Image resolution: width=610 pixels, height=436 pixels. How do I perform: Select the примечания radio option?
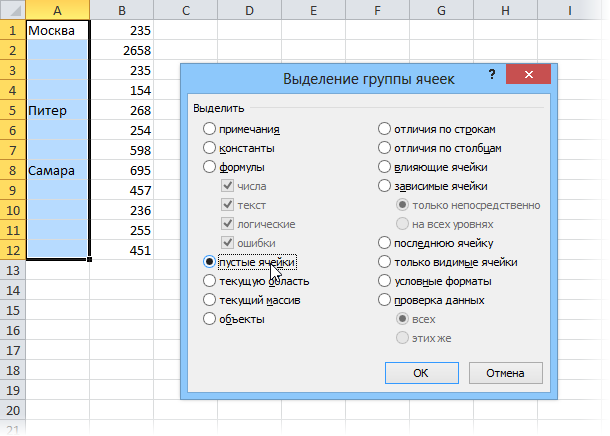coord(209,129)
